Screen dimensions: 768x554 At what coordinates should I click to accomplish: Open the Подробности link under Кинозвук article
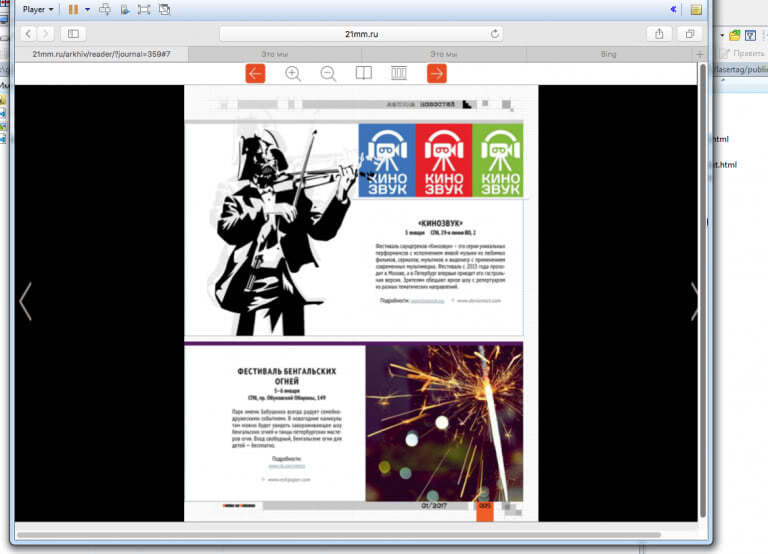click(428, 301)
